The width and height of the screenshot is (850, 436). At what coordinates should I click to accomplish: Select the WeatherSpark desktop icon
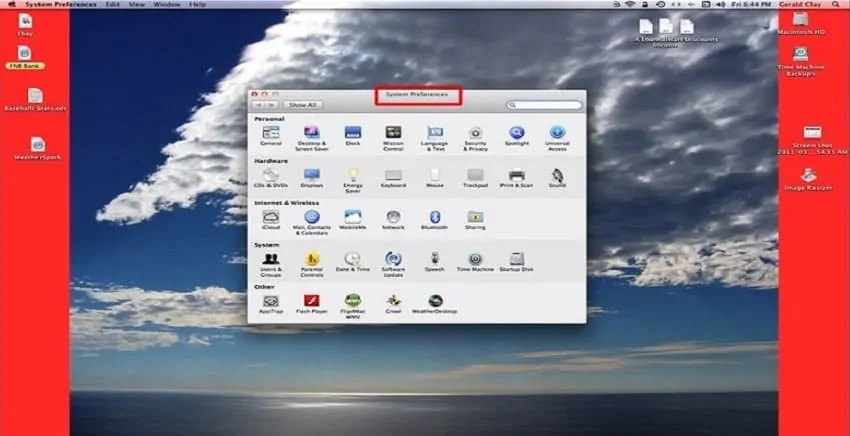pyautogui.click(x=37, y=149)
